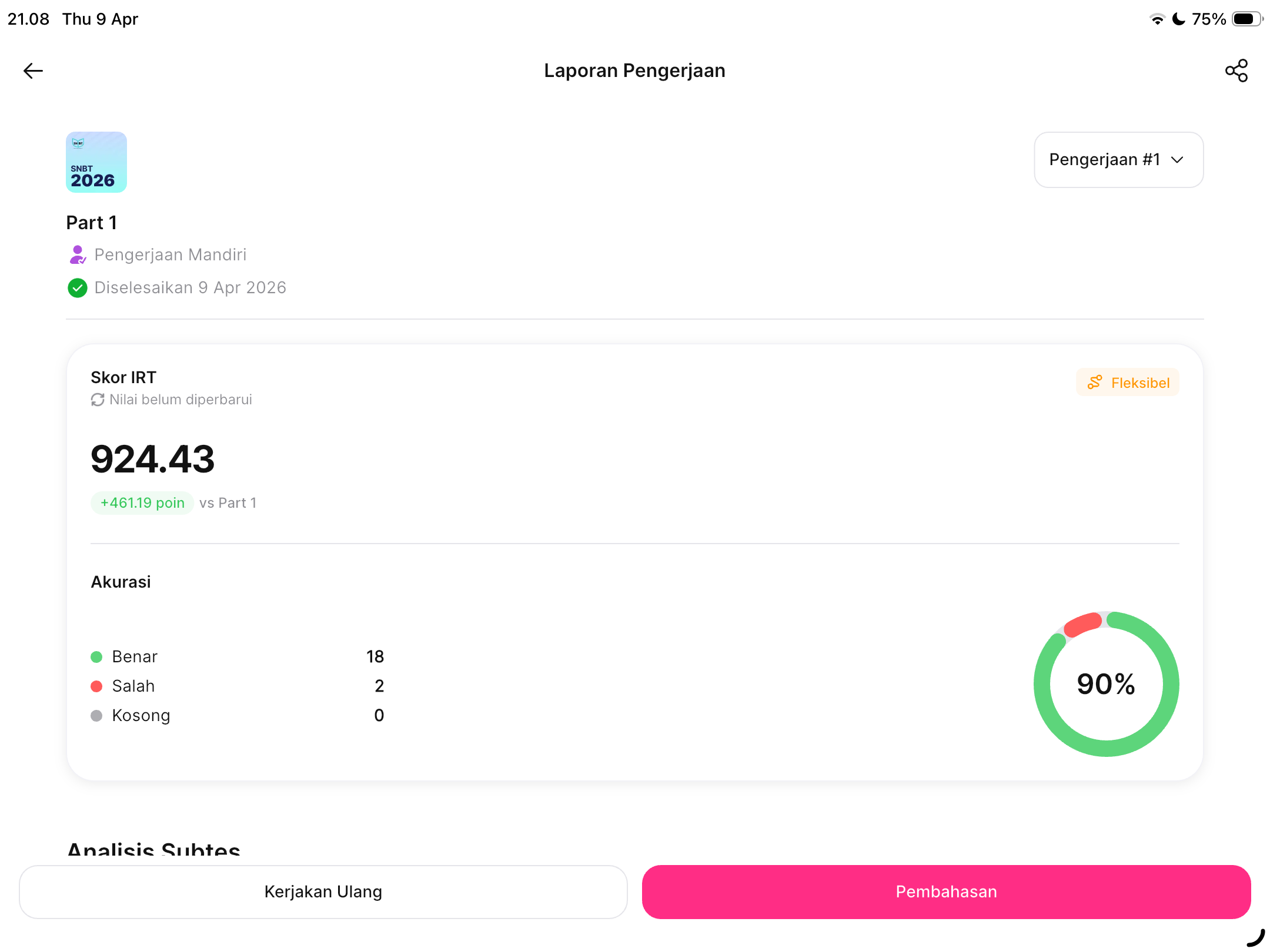Tap the back arrow icon
Screen dimensions: 1270x952
pyautogui.click(x=33, y=71)
